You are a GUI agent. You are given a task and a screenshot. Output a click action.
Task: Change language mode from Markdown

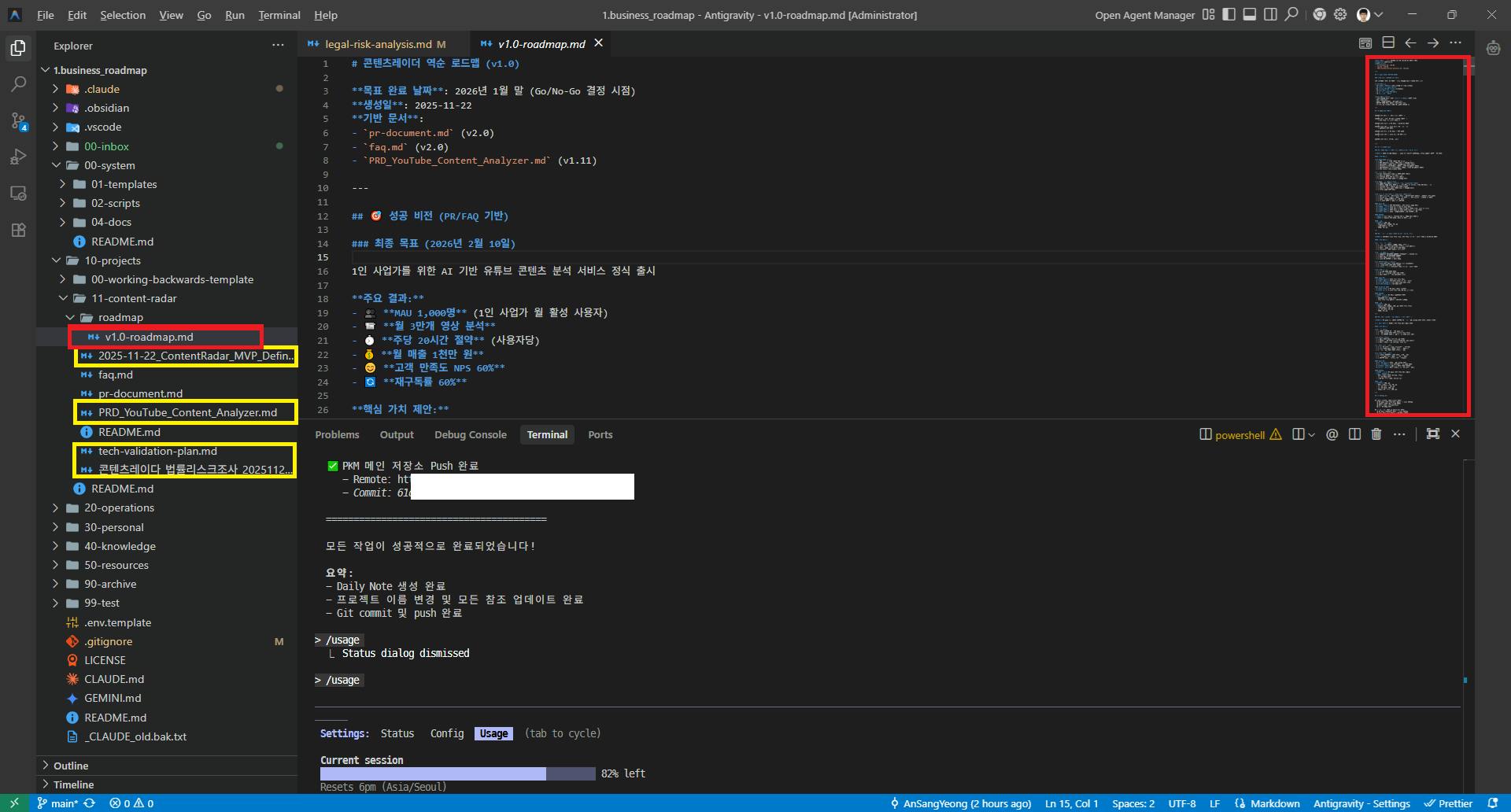1274,803
